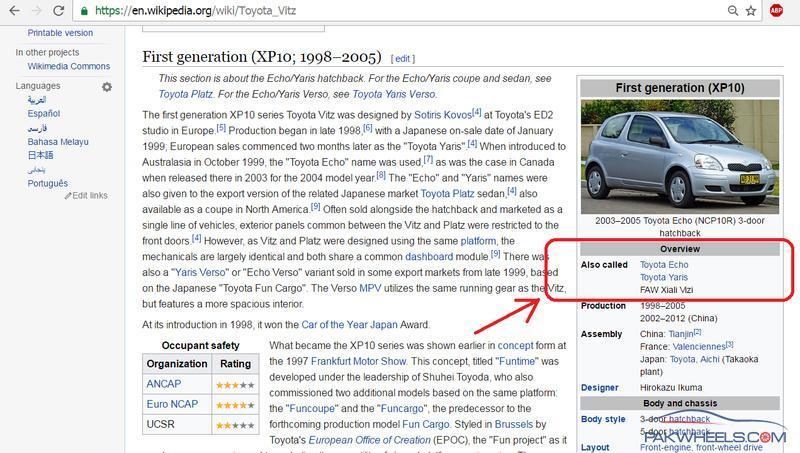Click citation [4] after Sotiris Kovos
The height and width of the screenshot is (453, 800).
[x=477, y=112]
